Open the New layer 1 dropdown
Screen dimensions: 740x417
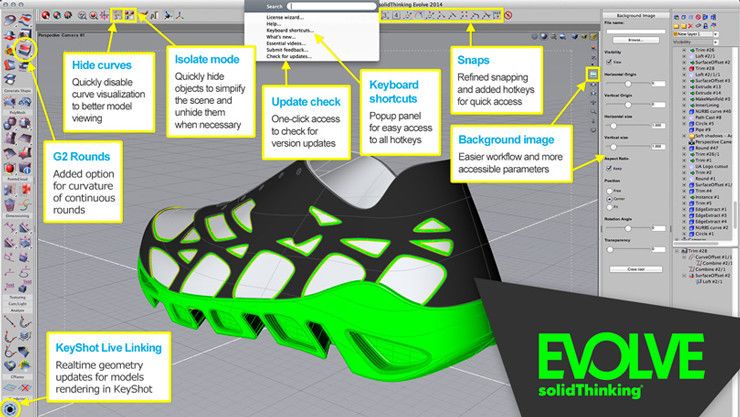715,34
